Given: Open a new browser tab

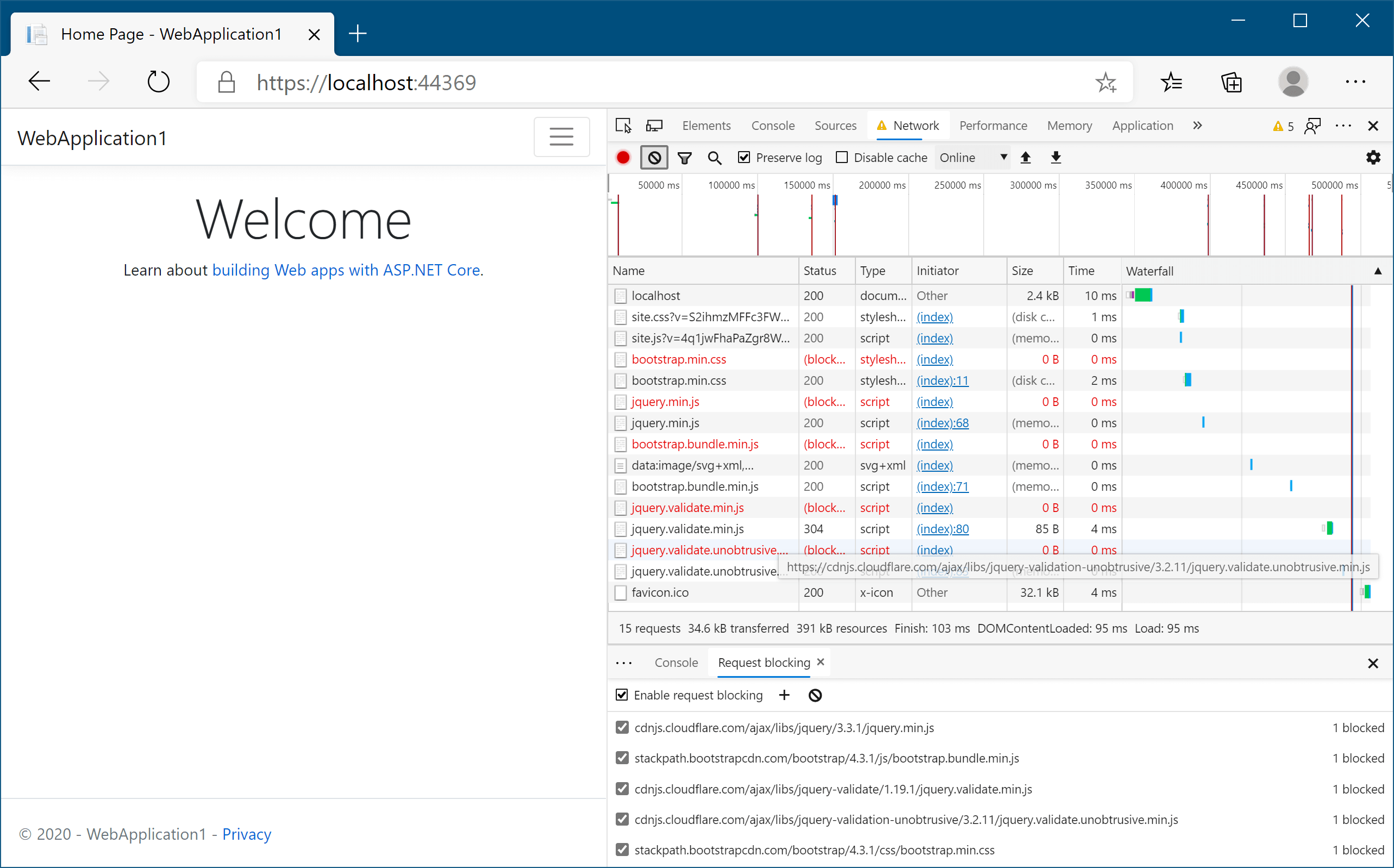Looking at the screenshot, I should click(x=358, y=33).
